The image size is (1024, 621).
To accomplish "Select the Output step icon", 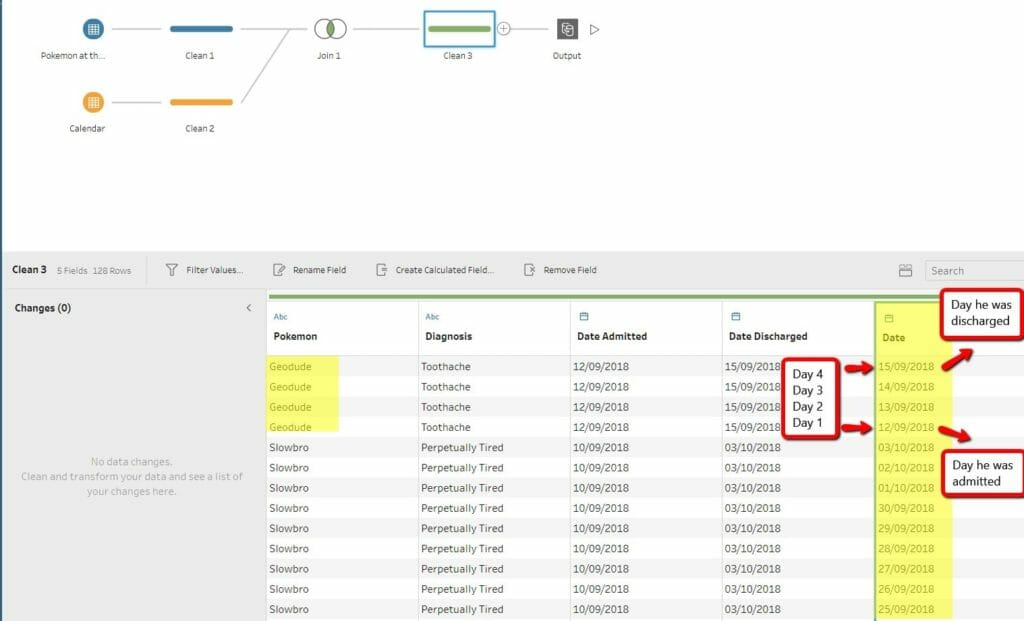I will click(x=567, y=29).
